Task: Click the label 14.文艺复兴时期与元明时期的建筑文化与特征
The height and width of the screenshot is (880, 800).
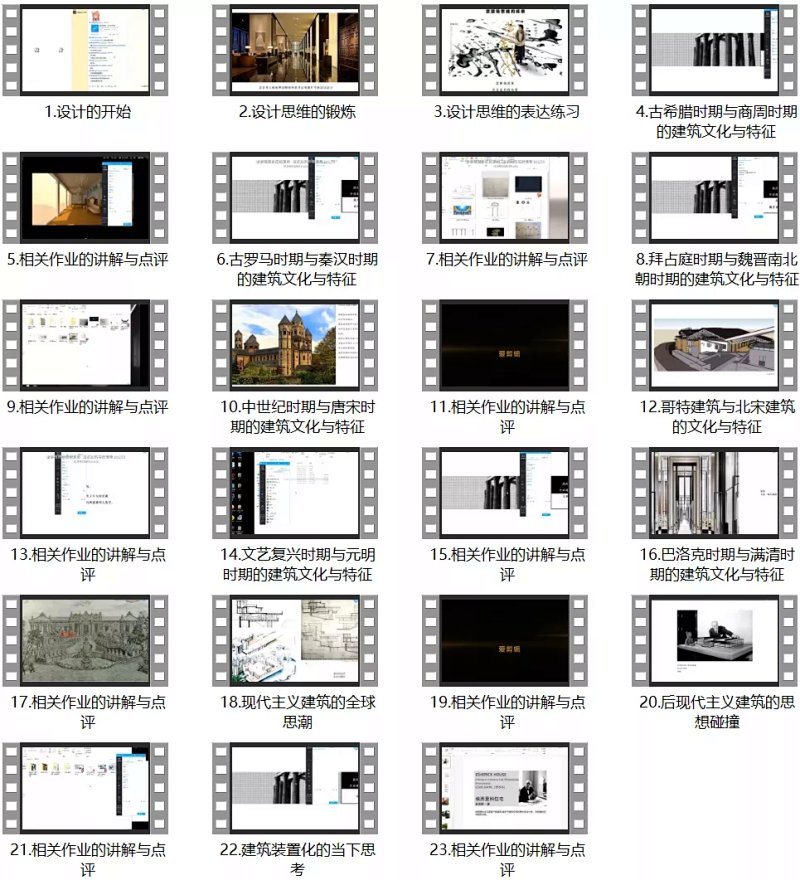Action: 296,564
